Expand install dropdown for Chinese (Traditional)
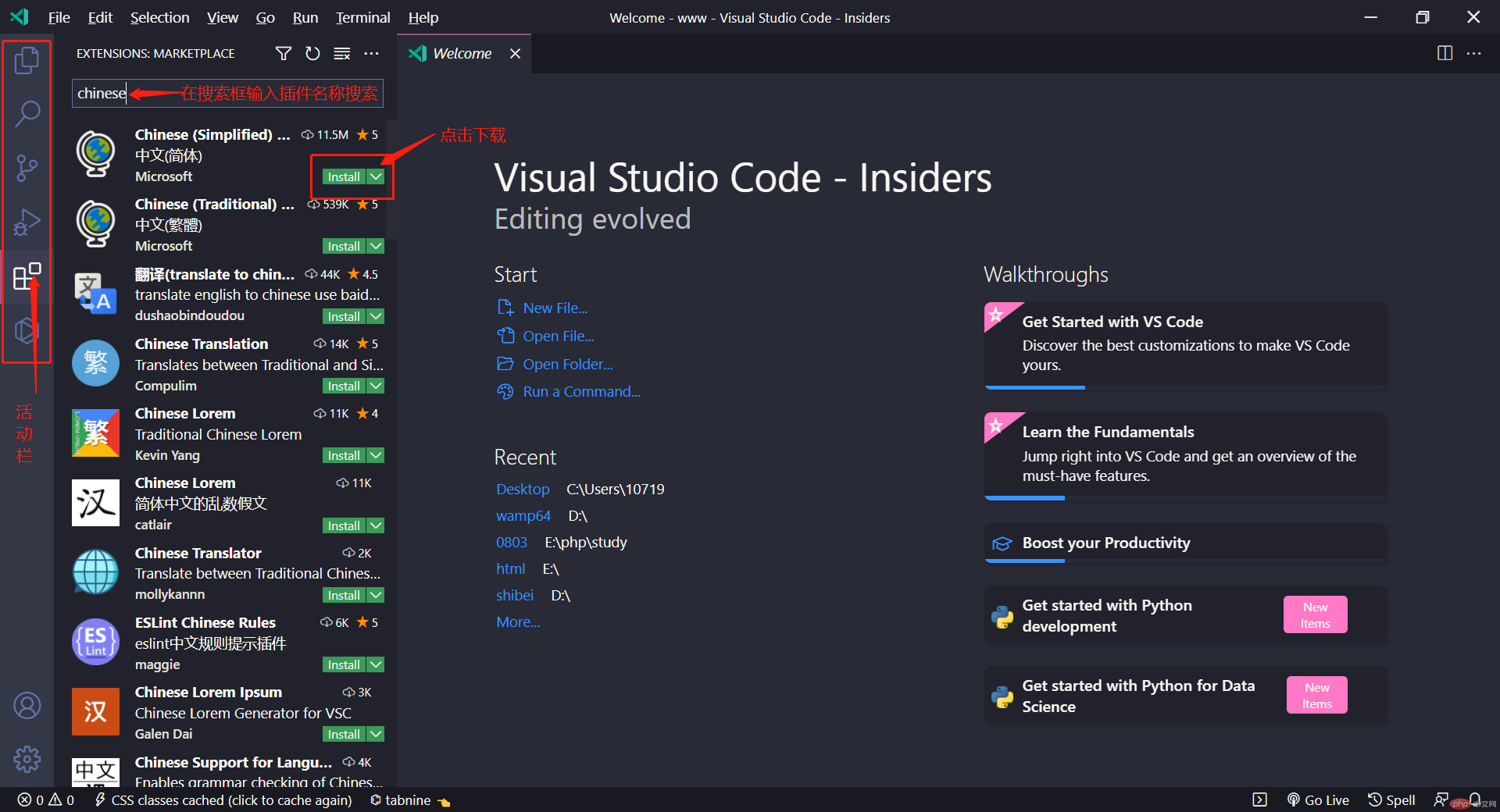This screenshot has height=812, width=1500. (376, 246)
